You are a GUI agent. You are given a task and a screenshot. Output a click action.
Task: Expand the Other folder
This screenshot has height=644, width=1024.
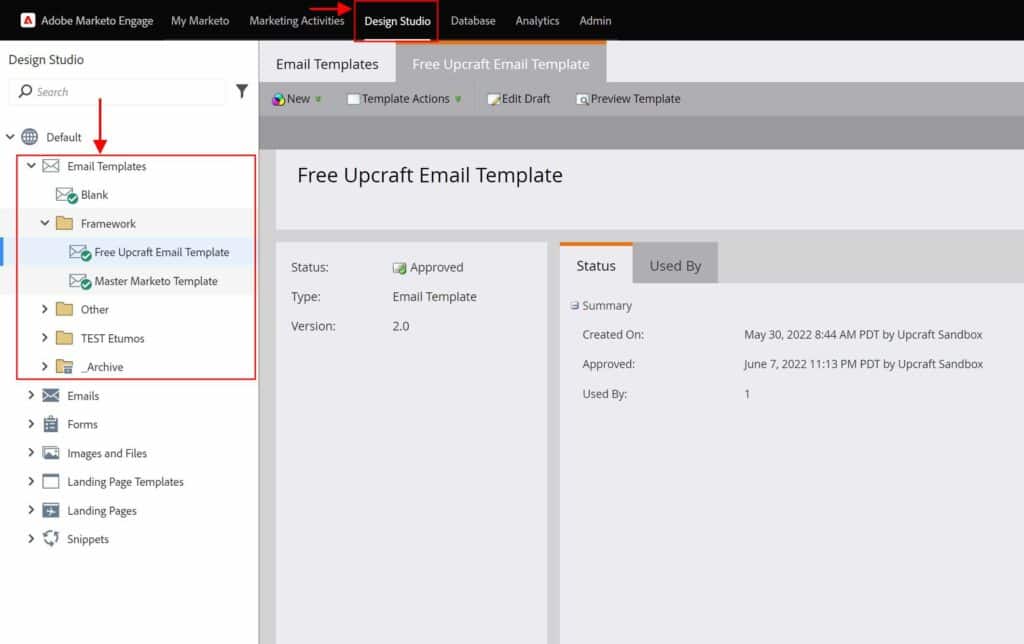click(44, 309)
